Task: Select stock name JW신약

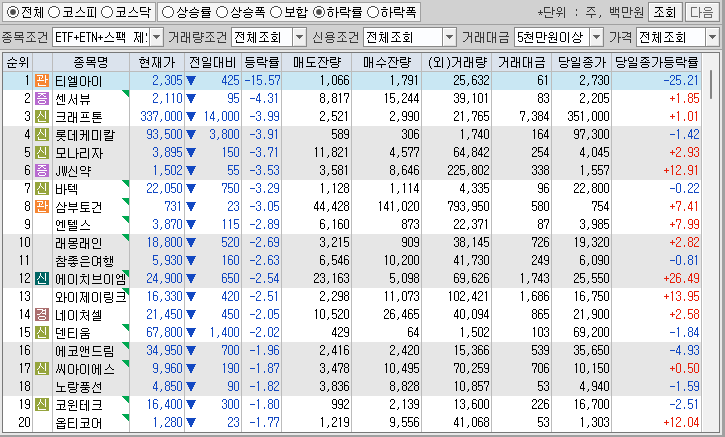Action: point(73,171)
